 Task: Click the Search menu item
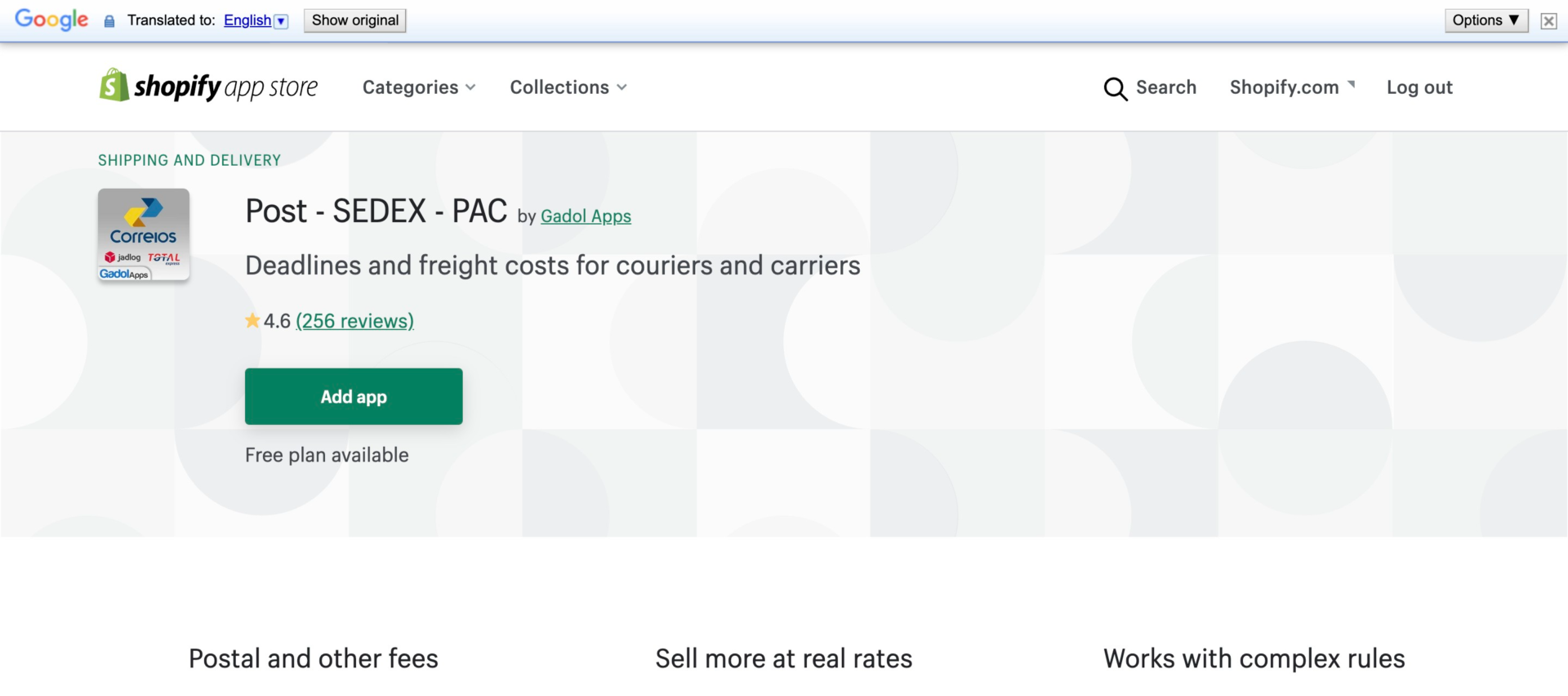[1165, 87]
